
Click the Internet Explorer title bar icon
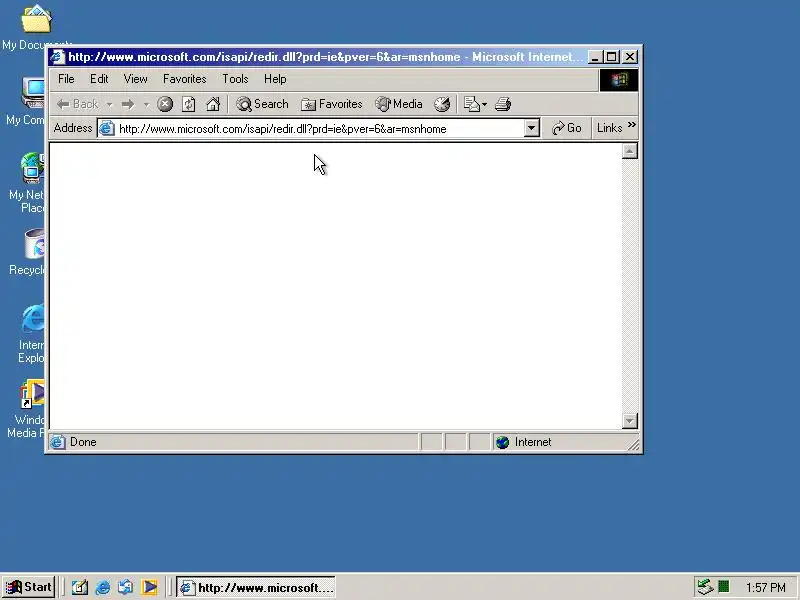click(58, 57)
